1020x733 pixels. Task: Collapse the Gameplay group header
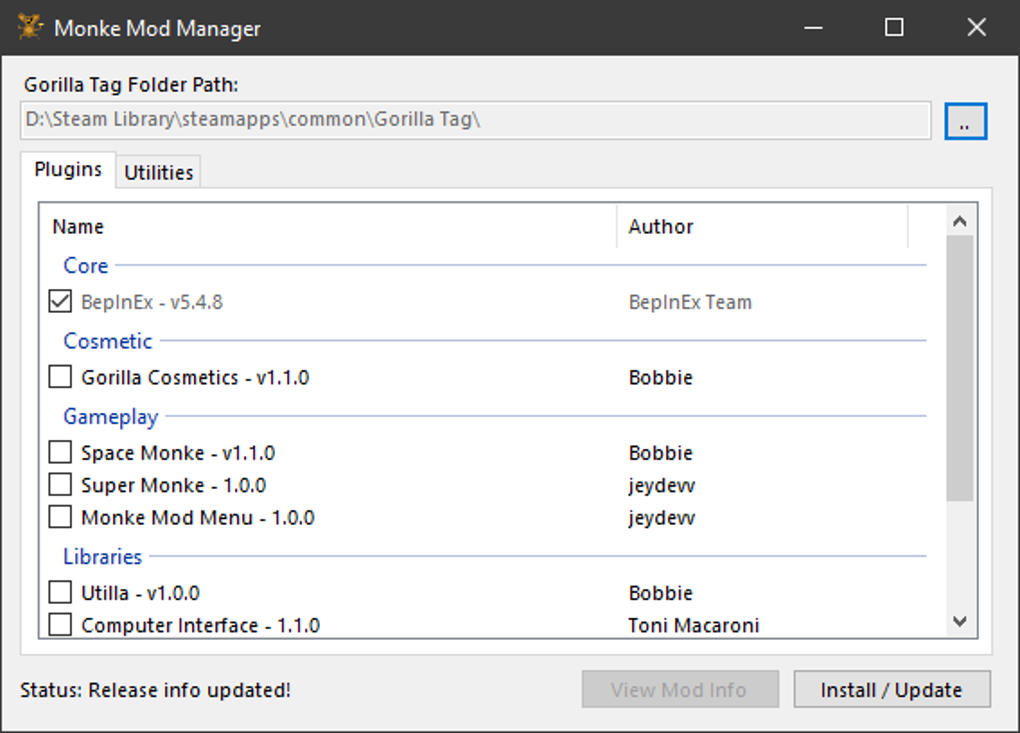(x=110, y=417)
